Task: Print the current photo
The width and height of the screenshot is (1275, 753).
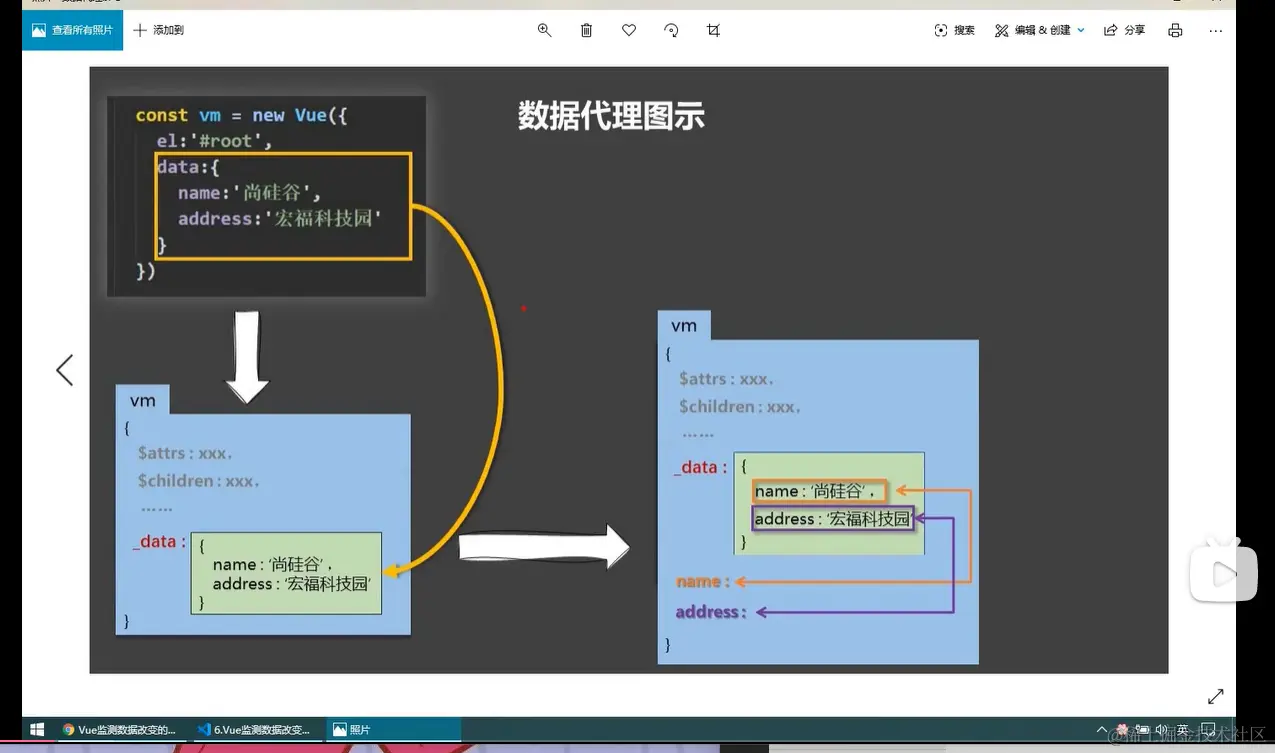Action: (1175, 30)
